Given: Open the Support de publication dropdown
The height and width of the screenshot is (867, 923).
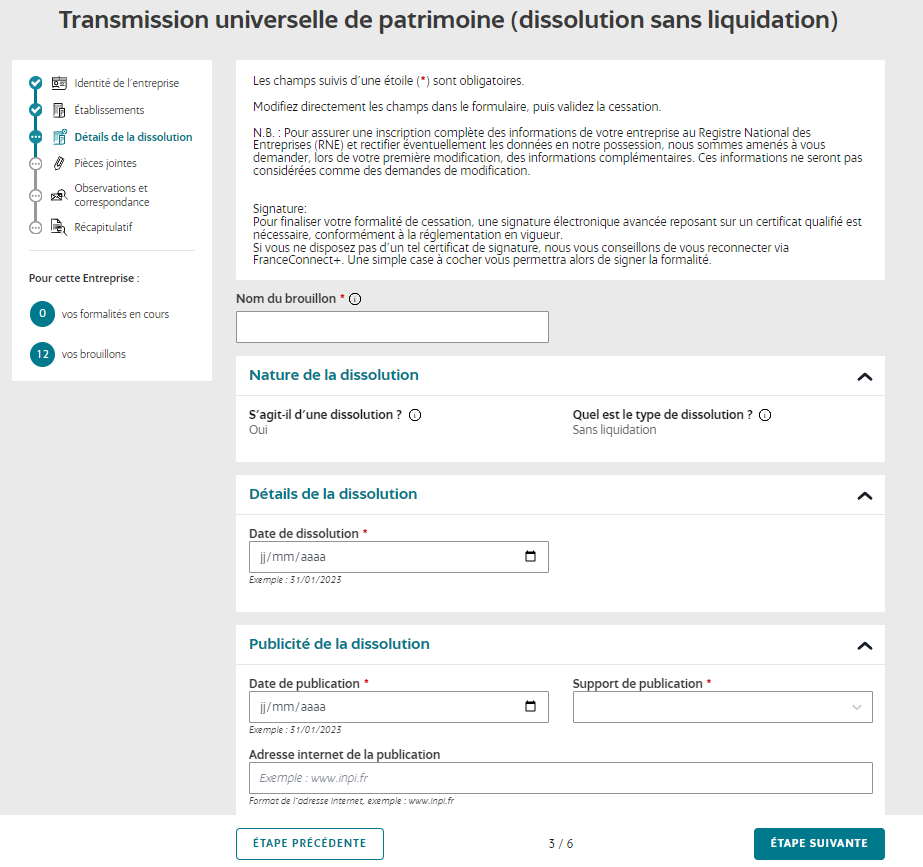Looking at the screenshot, I should tap(722, 707).
